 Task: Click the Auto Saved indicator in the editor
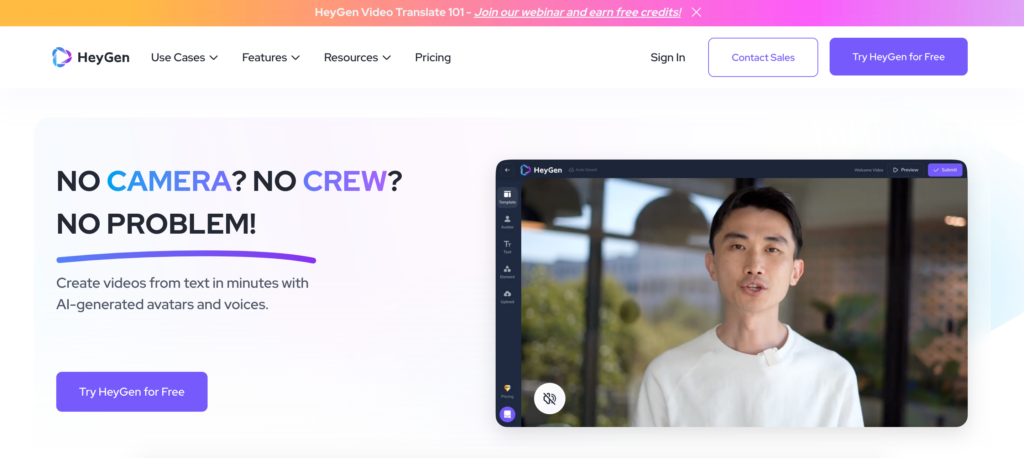tap(583, 170)
